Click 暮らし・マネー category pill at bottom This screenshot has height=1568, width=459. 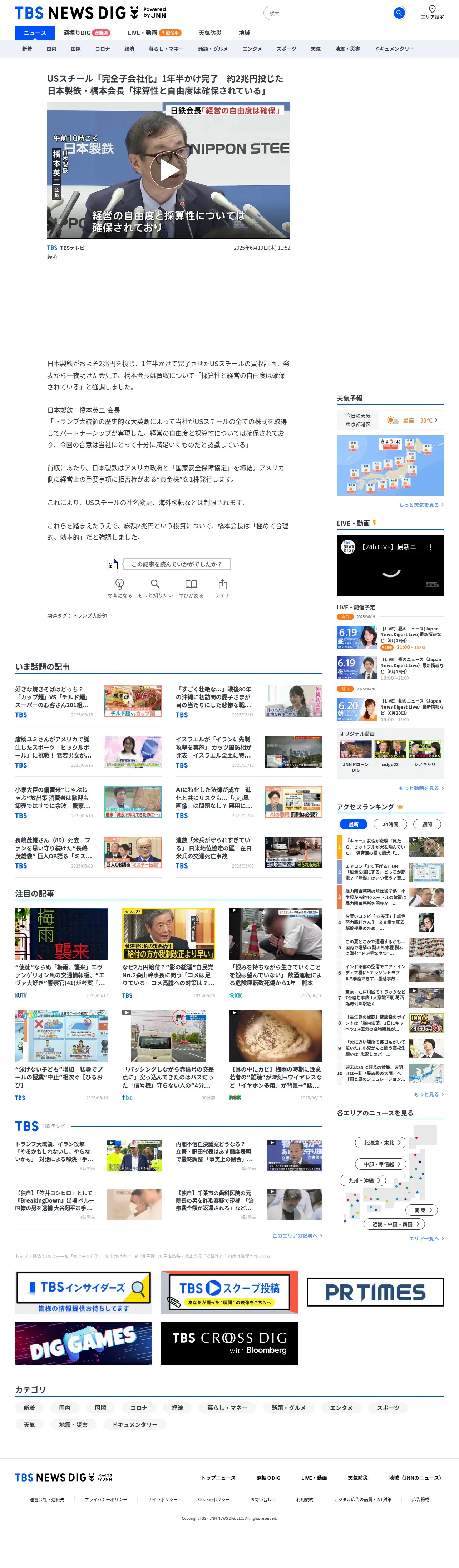coord(227,1407)
